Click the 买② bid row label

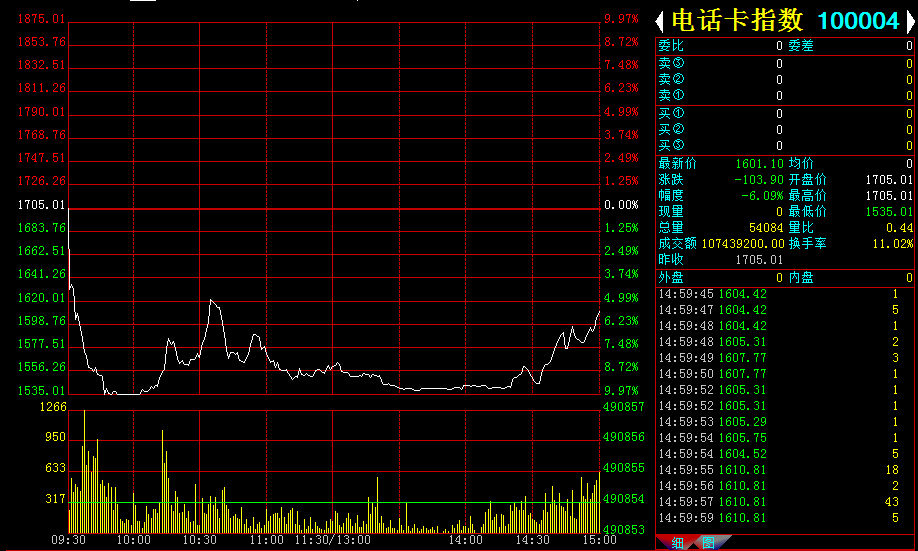tap(671, 129)
